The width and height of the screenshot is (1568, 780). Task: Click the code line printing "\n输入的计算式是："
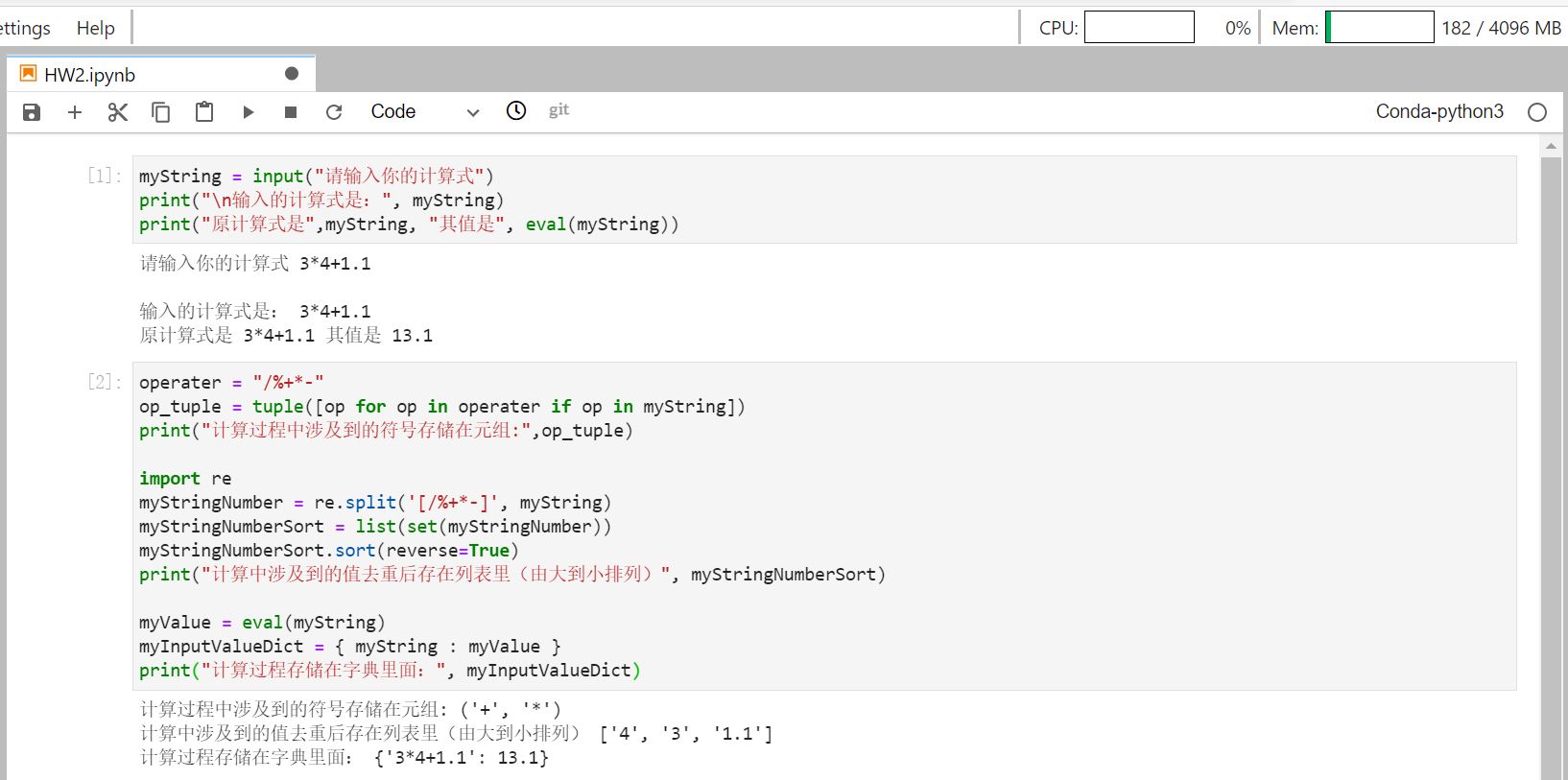click(321, 201)
